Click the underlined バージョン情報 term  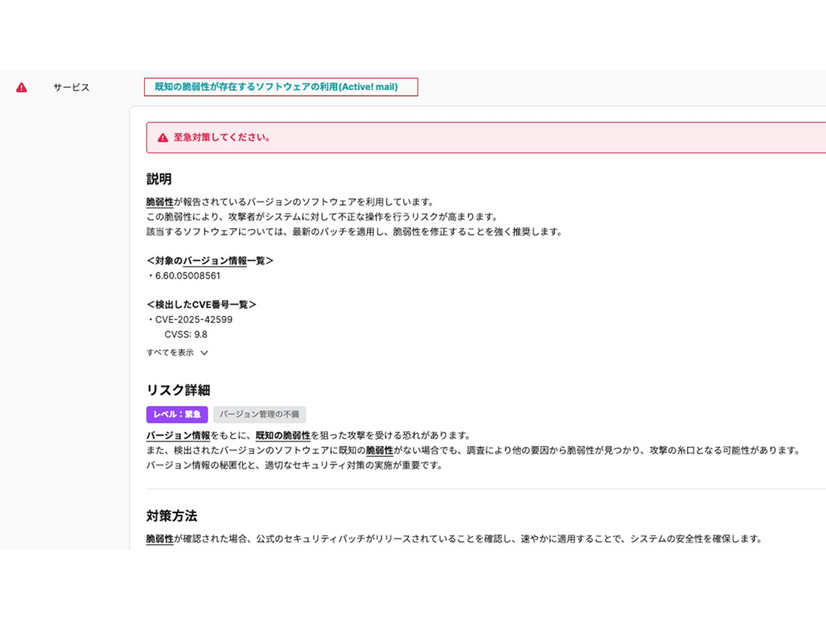coord(168,437)
